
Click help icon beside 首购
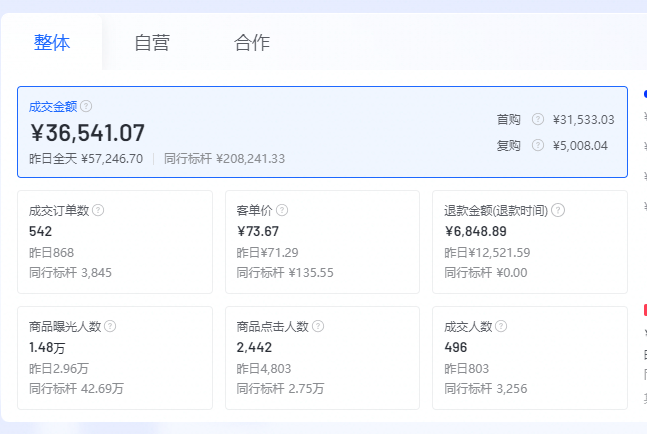tap(538, 119)
